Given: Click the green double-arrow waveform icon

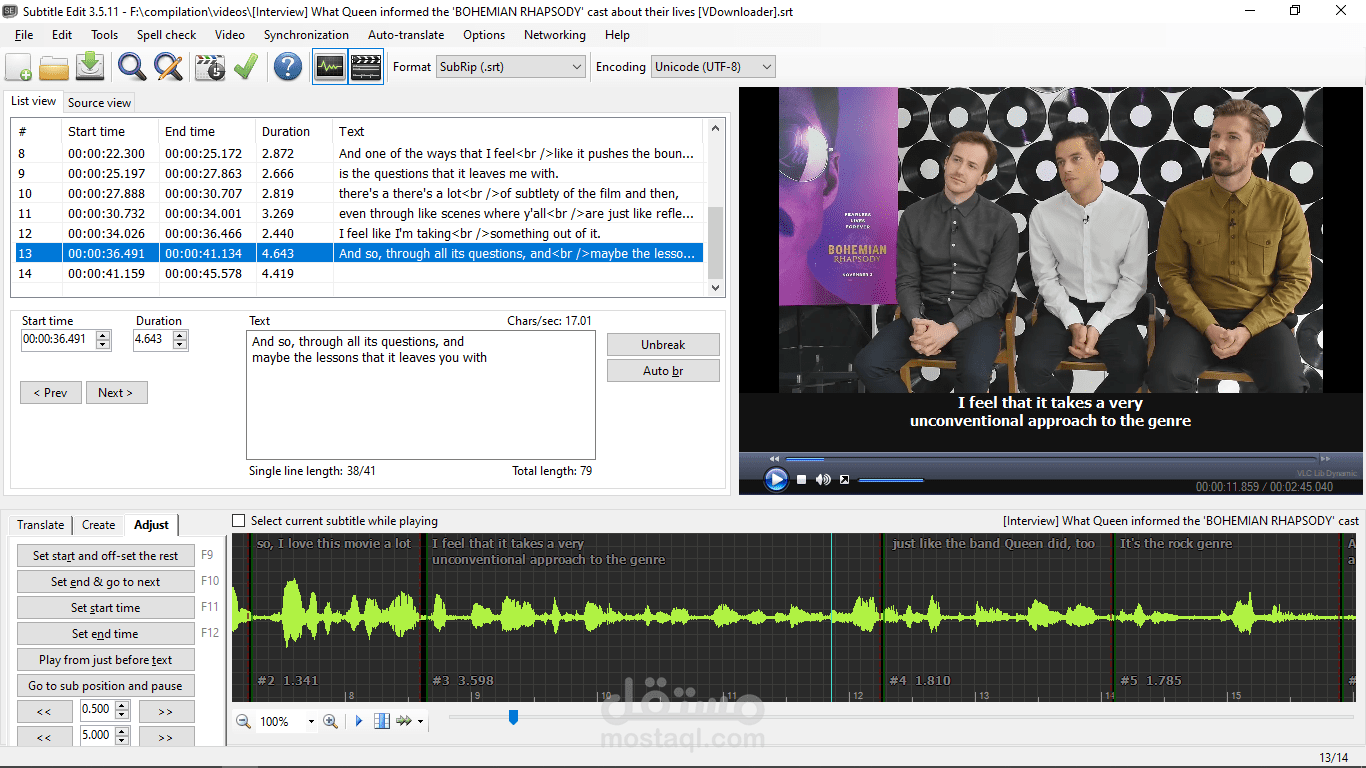Looking at the screenshot, I should pos(404,721).
